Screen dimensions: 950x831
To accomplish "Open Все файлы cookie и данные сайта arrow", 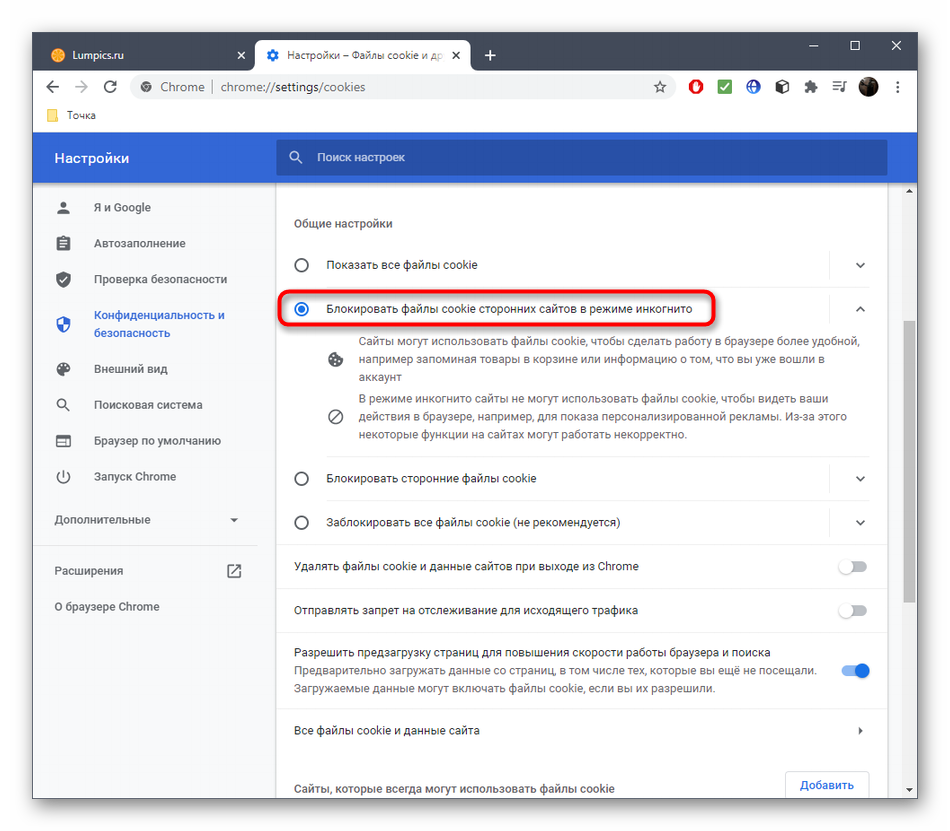I will point(860,731).
